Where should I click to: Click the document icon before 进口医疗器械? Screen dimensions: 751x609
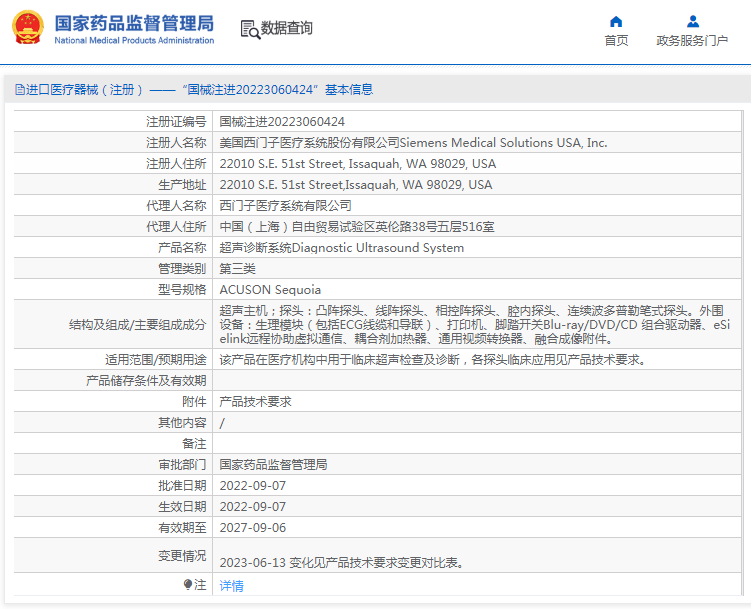coord(20,90)
